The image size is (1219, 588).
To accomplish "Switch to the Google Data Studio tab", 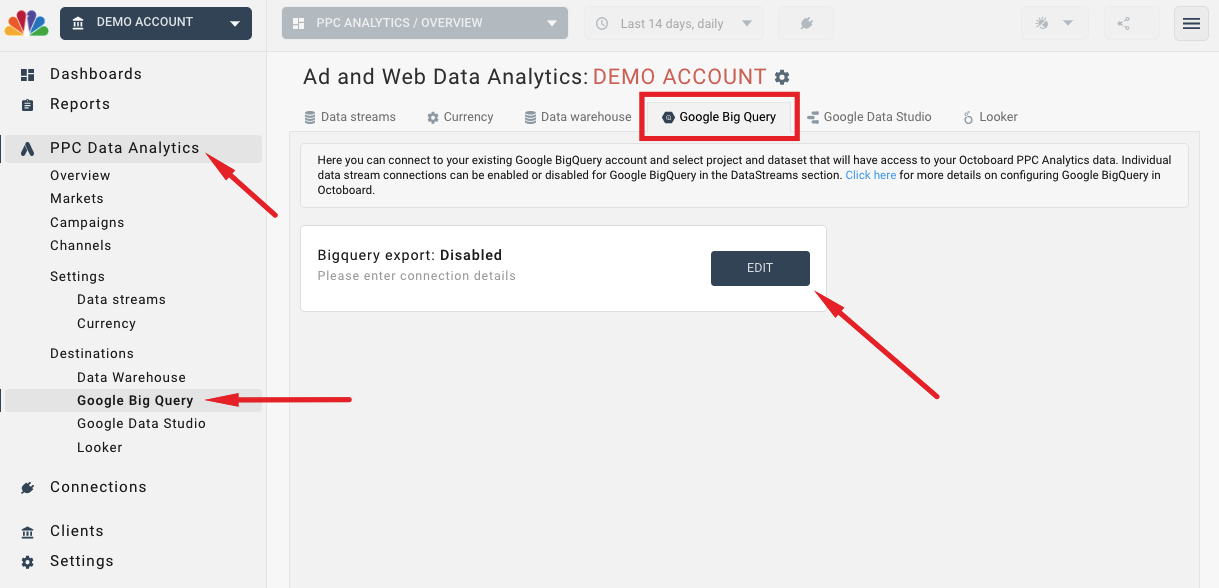I will point(869,117).
